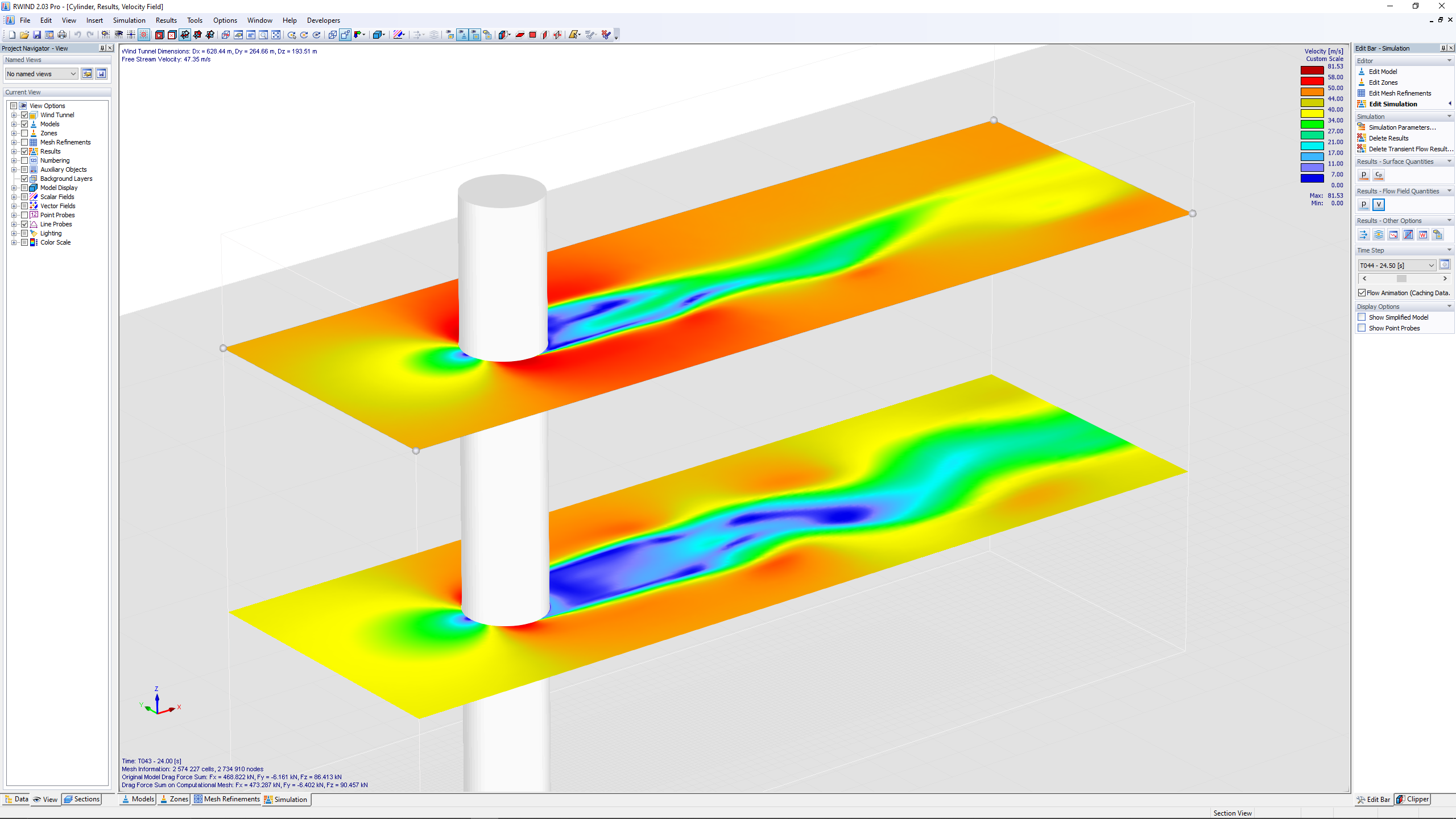
Task: Click grid table icon in Other Options
Action: (1408, 234)
